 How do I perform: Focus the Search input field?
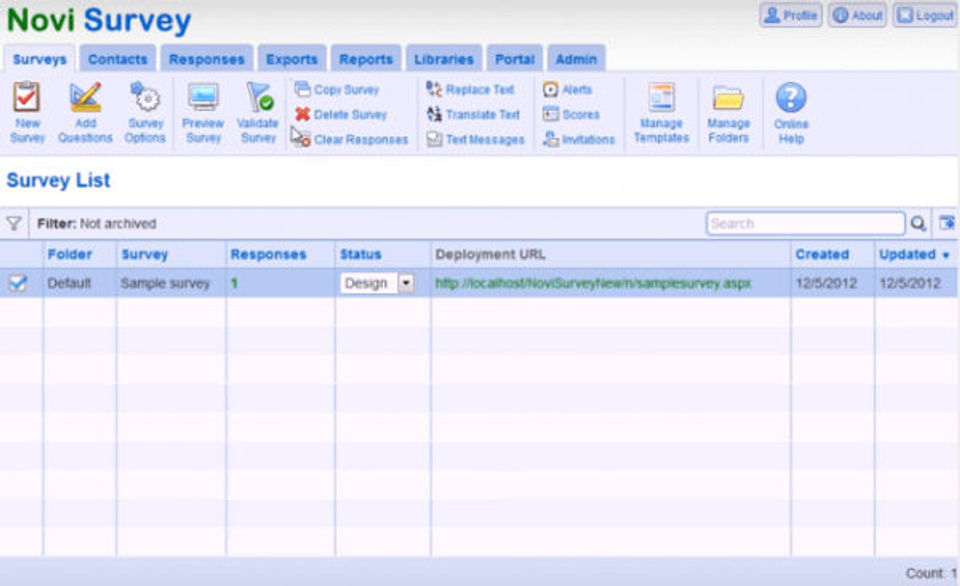coord(805,224)
